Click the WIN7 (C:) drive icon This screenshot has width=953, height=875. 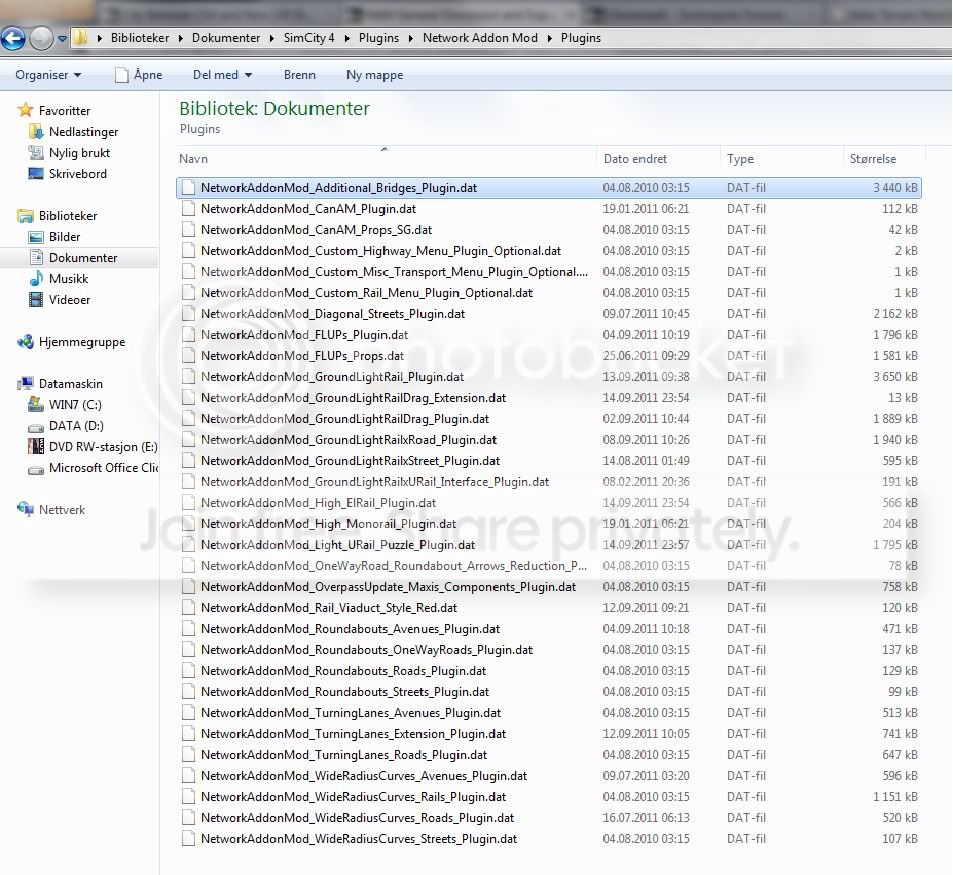point(36,404)
